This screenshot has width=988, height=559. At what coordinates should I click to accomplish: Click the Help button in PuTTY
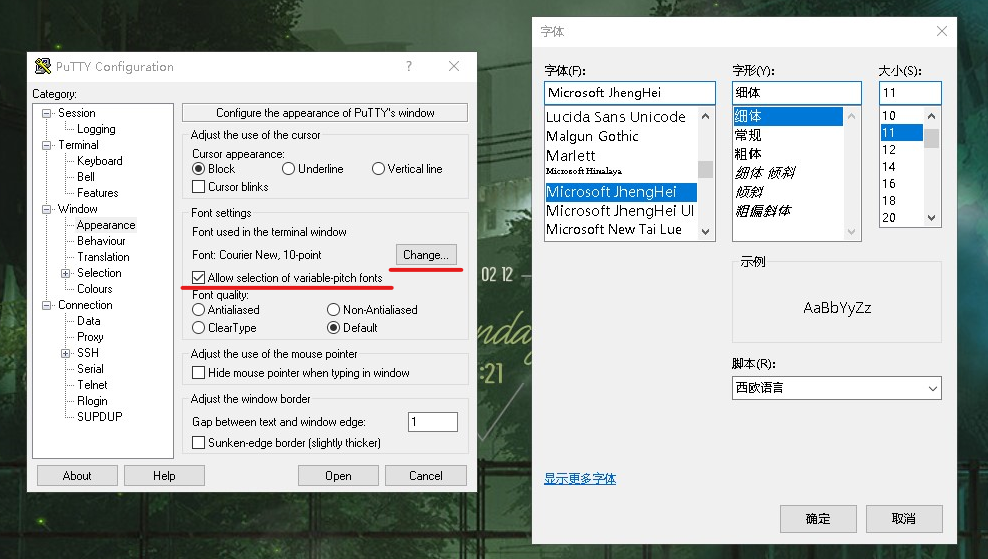pyautogui.click(x=164, y=476)
